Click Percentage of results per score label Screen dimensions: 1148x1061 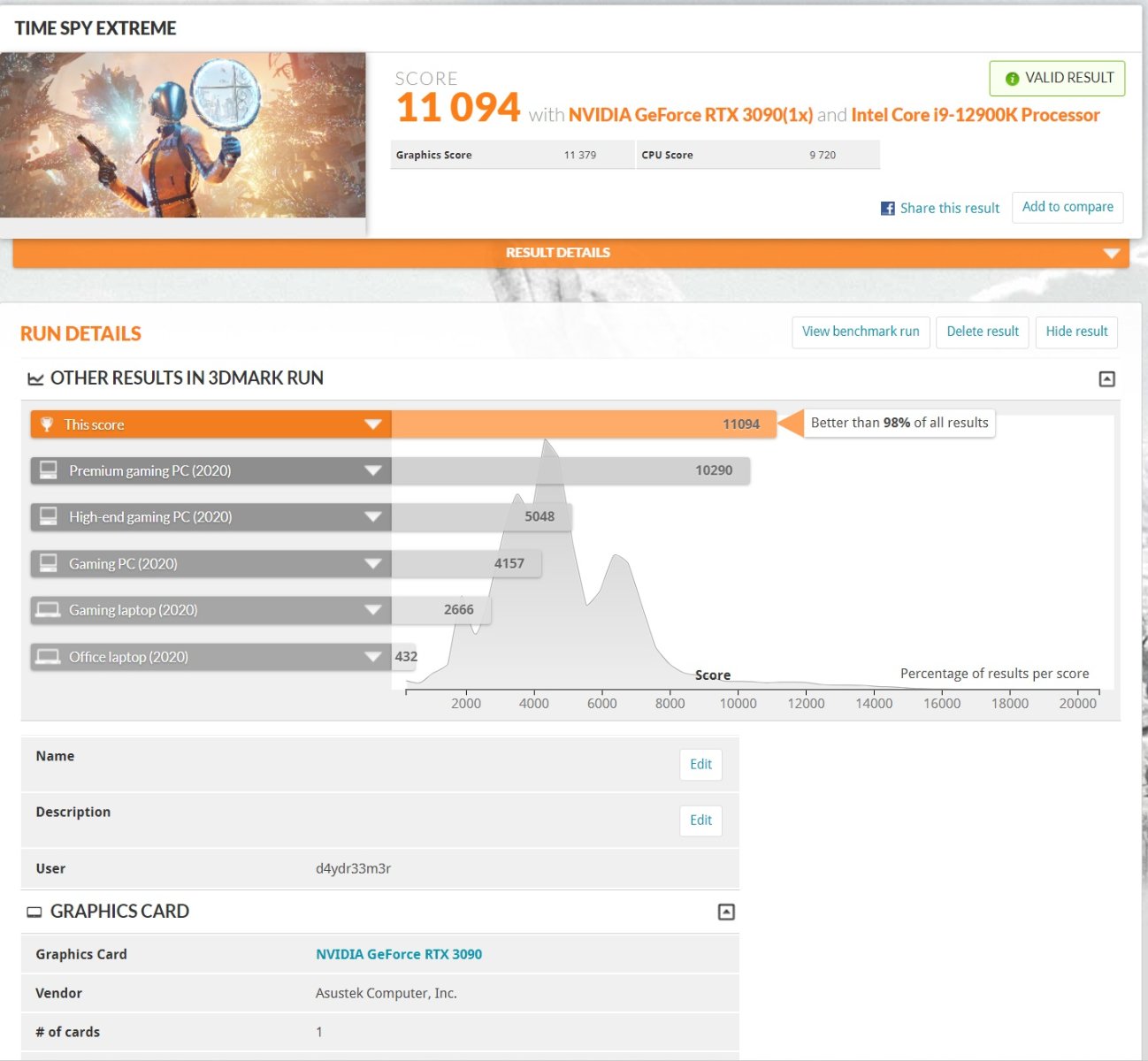(x=995, y=674)
